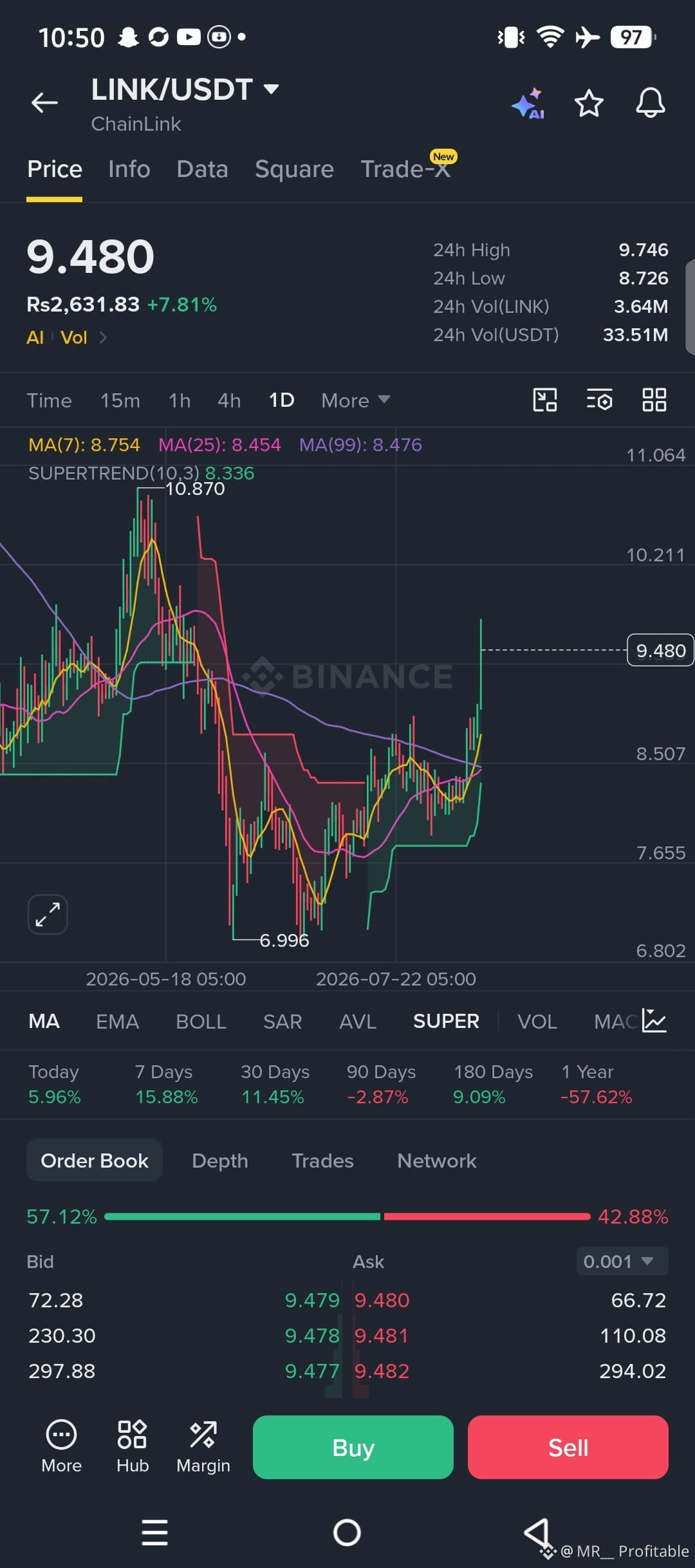
Task: Click the bid/ask ratio bar
Action: click(347, 1217)
